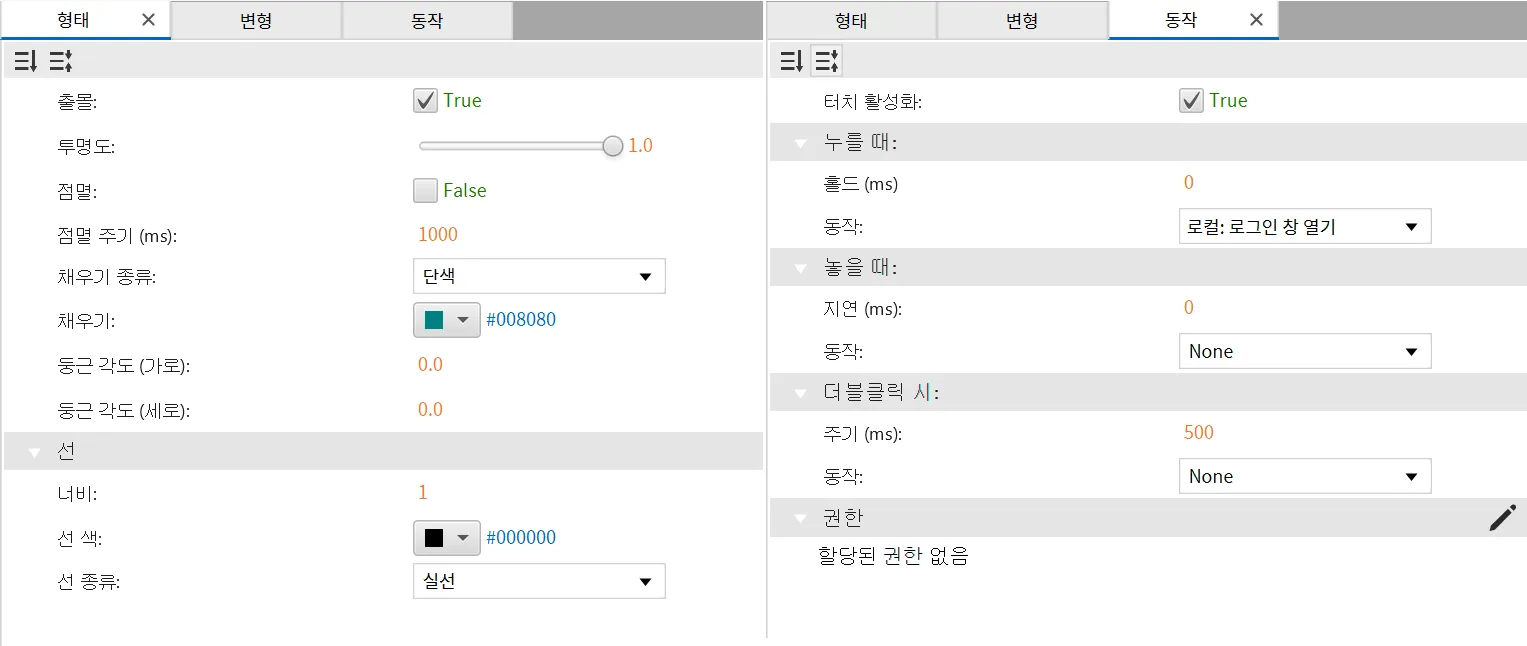Click the second sort icon in the left panel toolbar
Screen dimensions: 1527x646
pos(61,62)
